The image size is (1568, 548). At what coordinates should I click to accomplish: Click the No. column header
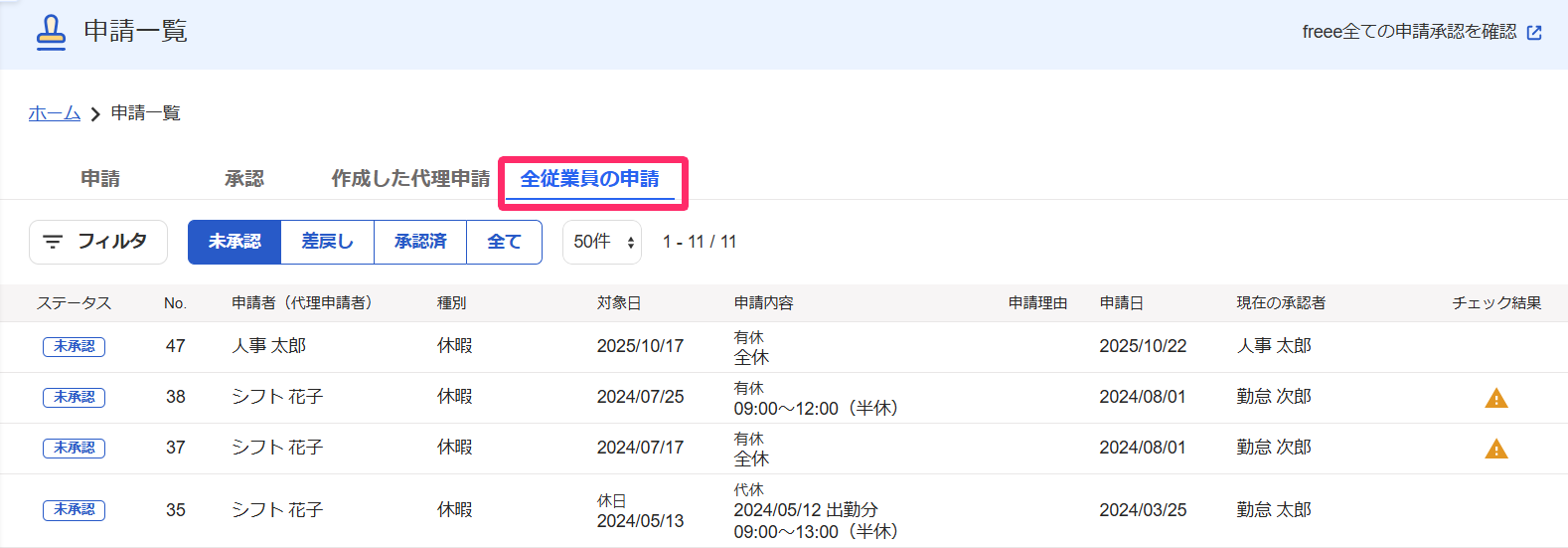175,303
